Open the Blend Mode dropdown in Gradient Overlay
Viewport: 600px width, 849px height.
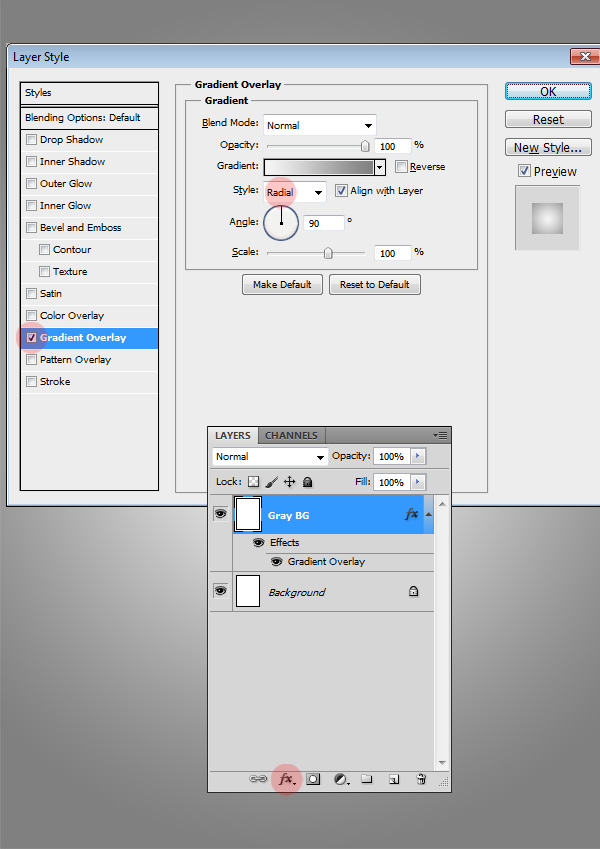[320, 126]
